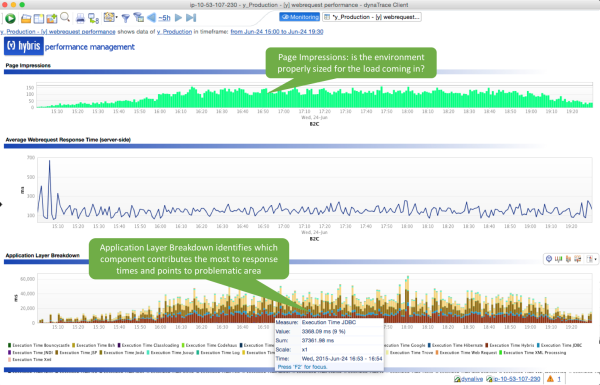Viewport: 600px width, 385px height.
Task: Click the bar chart type icon in chart toolbar
Action: [x=558, y=259]
